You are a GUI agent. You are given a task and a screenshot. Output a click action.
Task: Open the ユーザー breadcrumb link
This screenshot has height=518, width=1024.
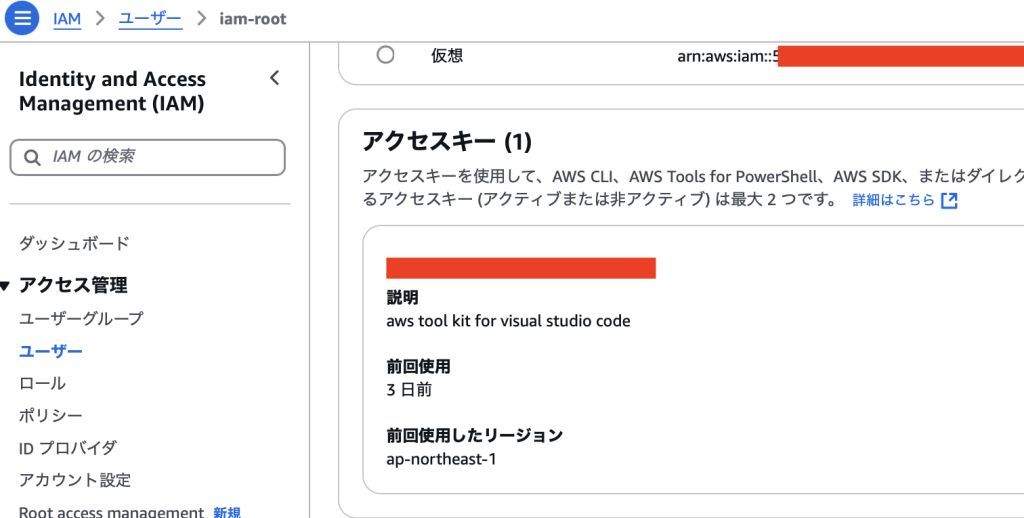[150, 19]
